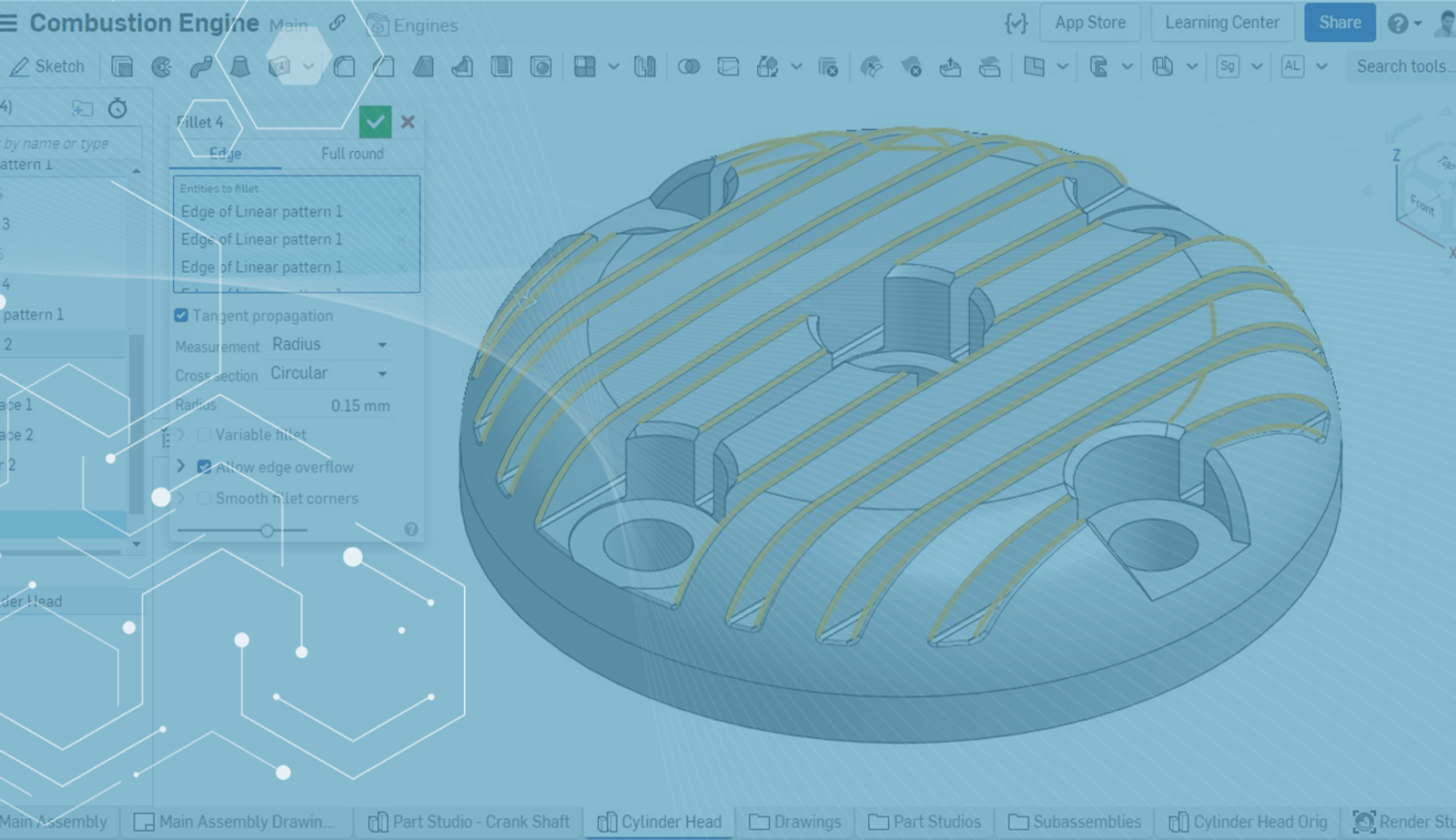Viewport: 1456px width, 840px height.
Task: Confirm Fillet 4 with green checkmark
Action: (375, 122)
